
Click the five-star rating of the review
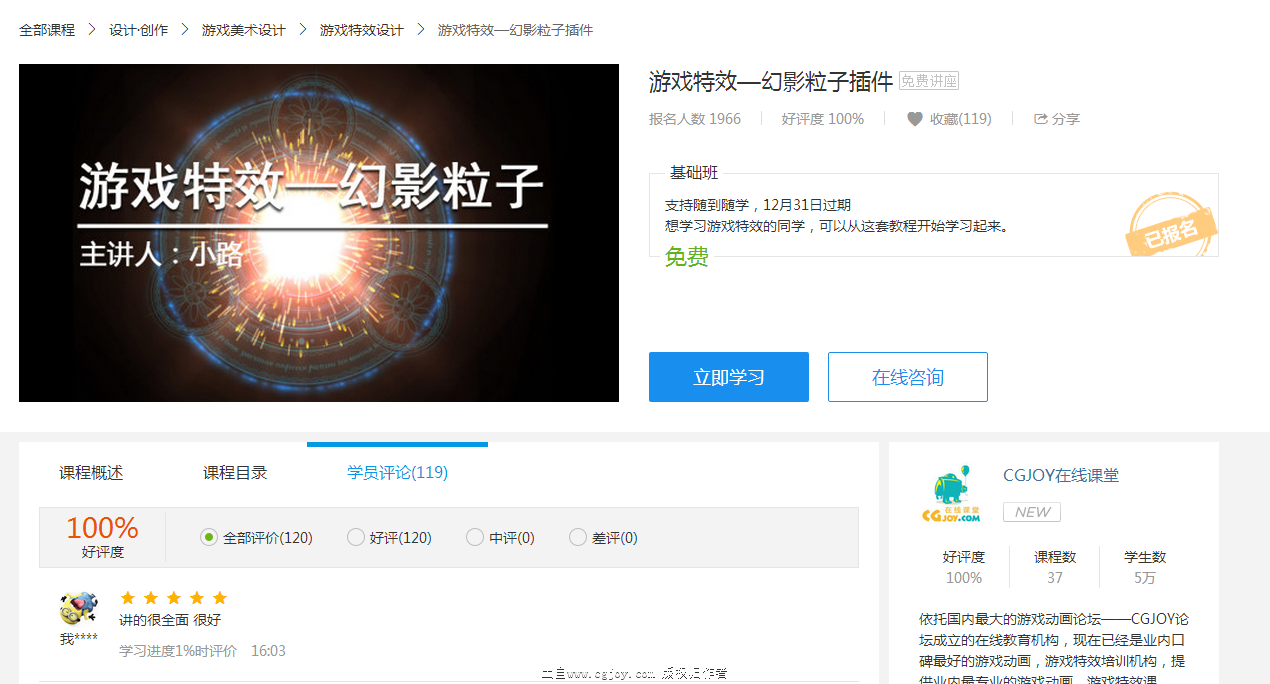click(174, 598)
